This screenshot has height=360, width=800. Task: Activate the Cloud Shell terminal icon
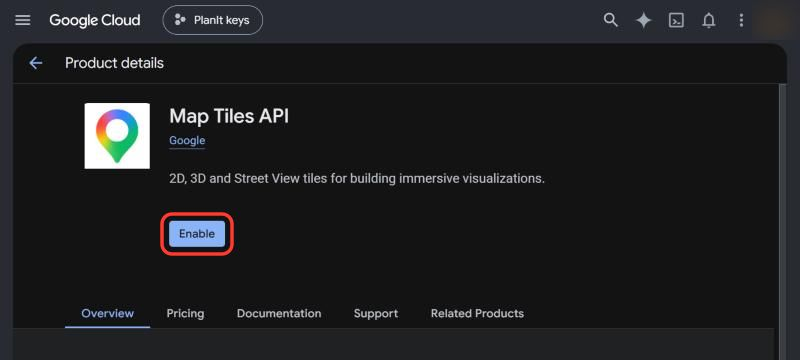[x=676, y=20]
